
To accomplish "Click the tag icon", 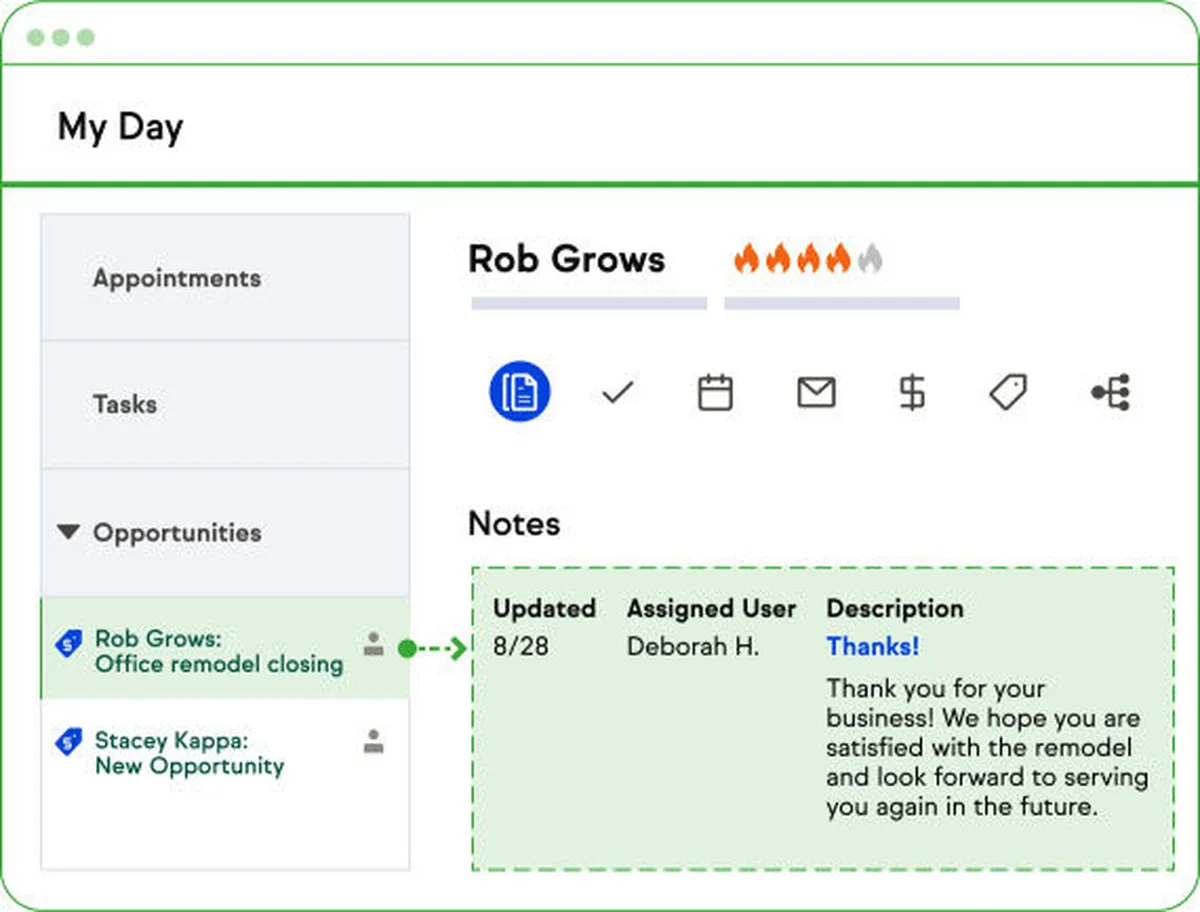I will pyautogui.click(x=1008, y=392).
